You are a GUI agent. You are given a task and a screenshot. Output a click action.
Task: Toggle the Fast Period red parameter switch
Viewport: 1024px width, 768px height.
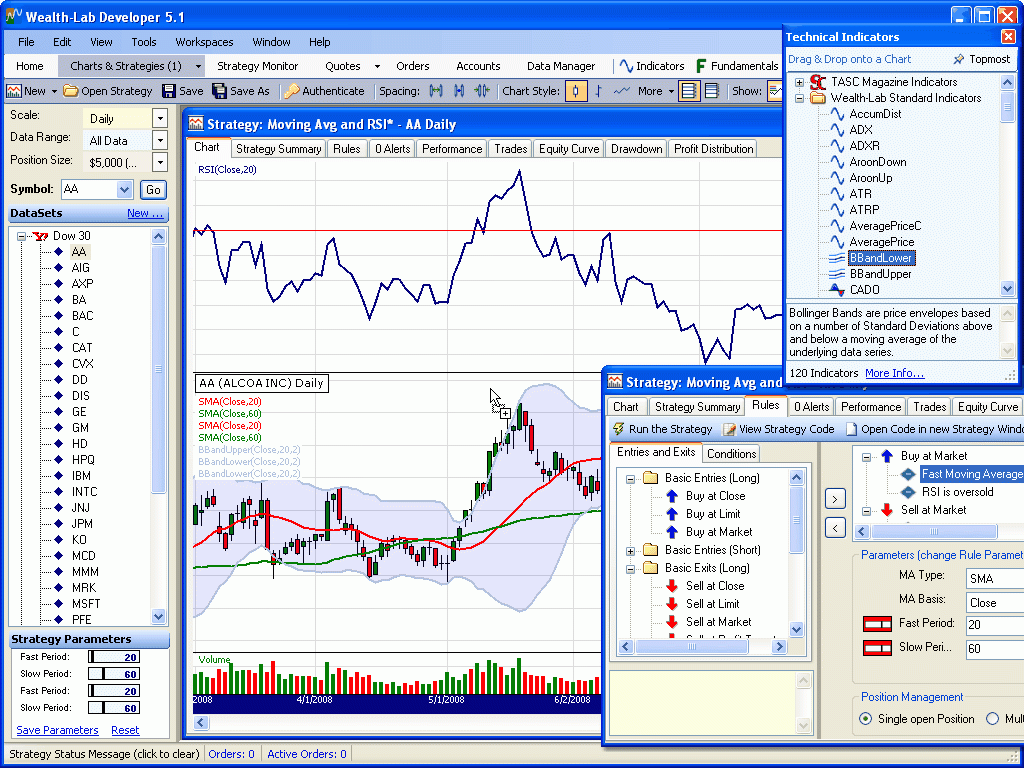[x=877, y=623]
